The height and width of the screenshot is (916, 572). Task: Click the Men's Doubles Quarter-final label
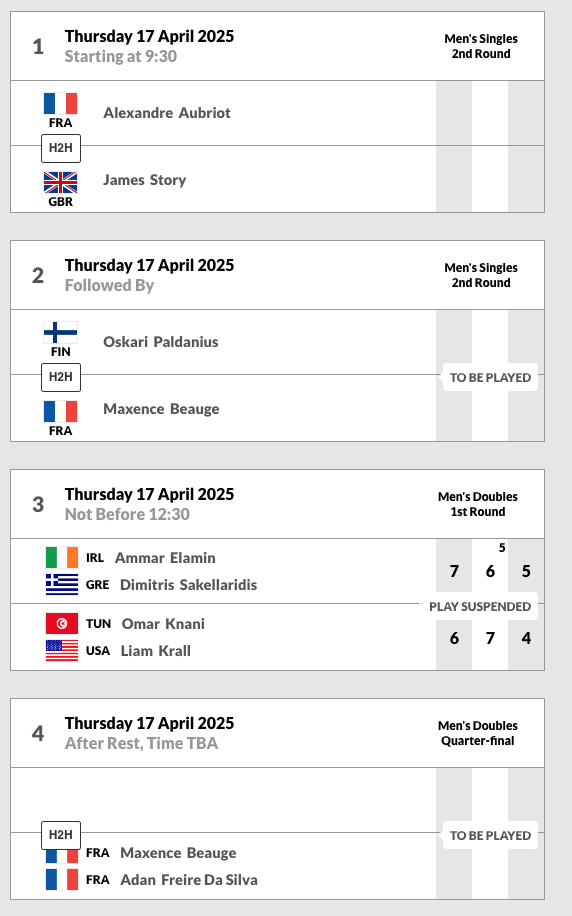478,733
